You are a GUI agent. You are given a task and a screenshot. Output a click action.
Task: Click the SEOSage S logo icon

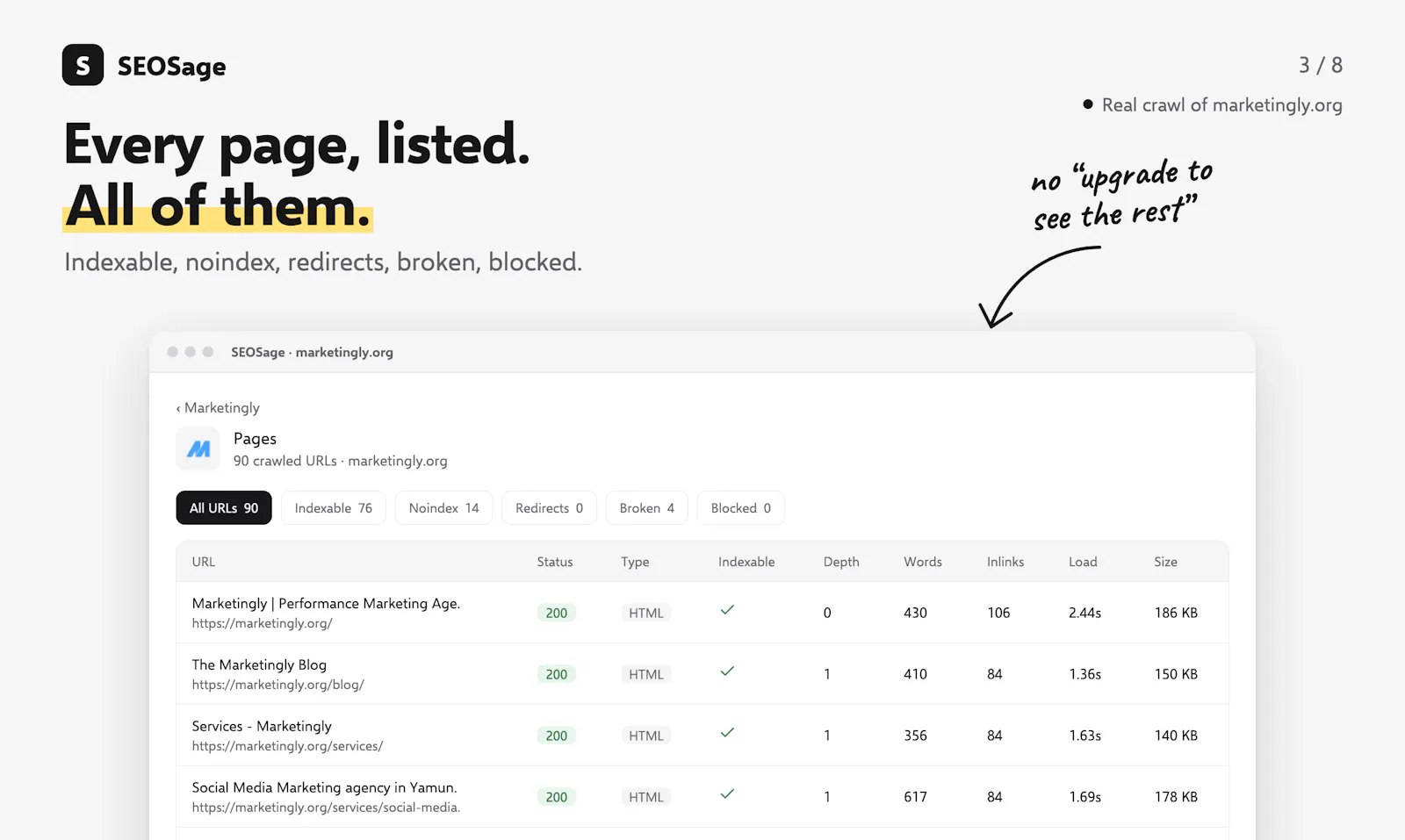83,65
